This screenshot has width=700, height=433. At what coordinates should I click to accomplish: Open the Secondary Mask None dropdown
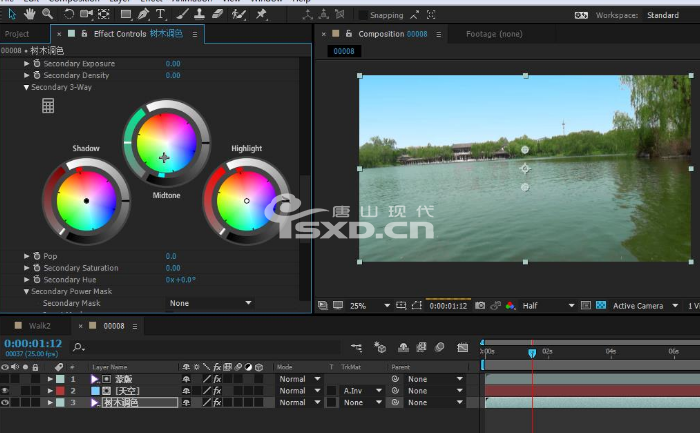tap(210, 303)
